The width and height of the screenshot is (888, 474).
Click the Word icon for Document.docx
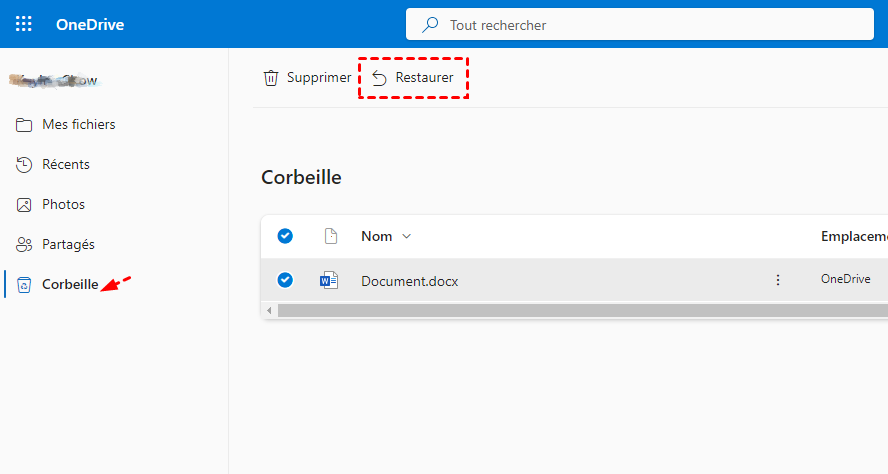[329, 281]
